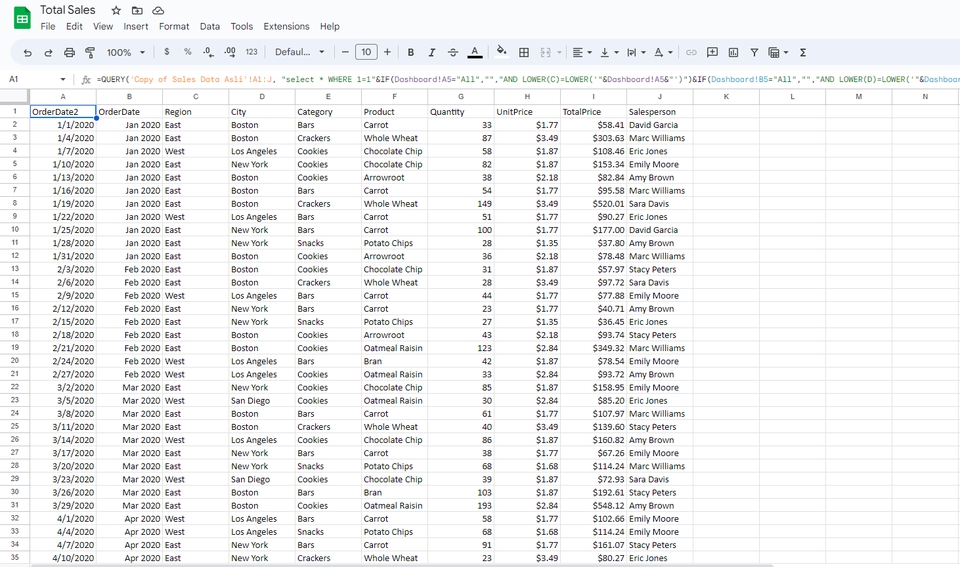Select the cell showing $520.01
The height and width of the screenshot is (567, 960).
(x=593, y=204)
